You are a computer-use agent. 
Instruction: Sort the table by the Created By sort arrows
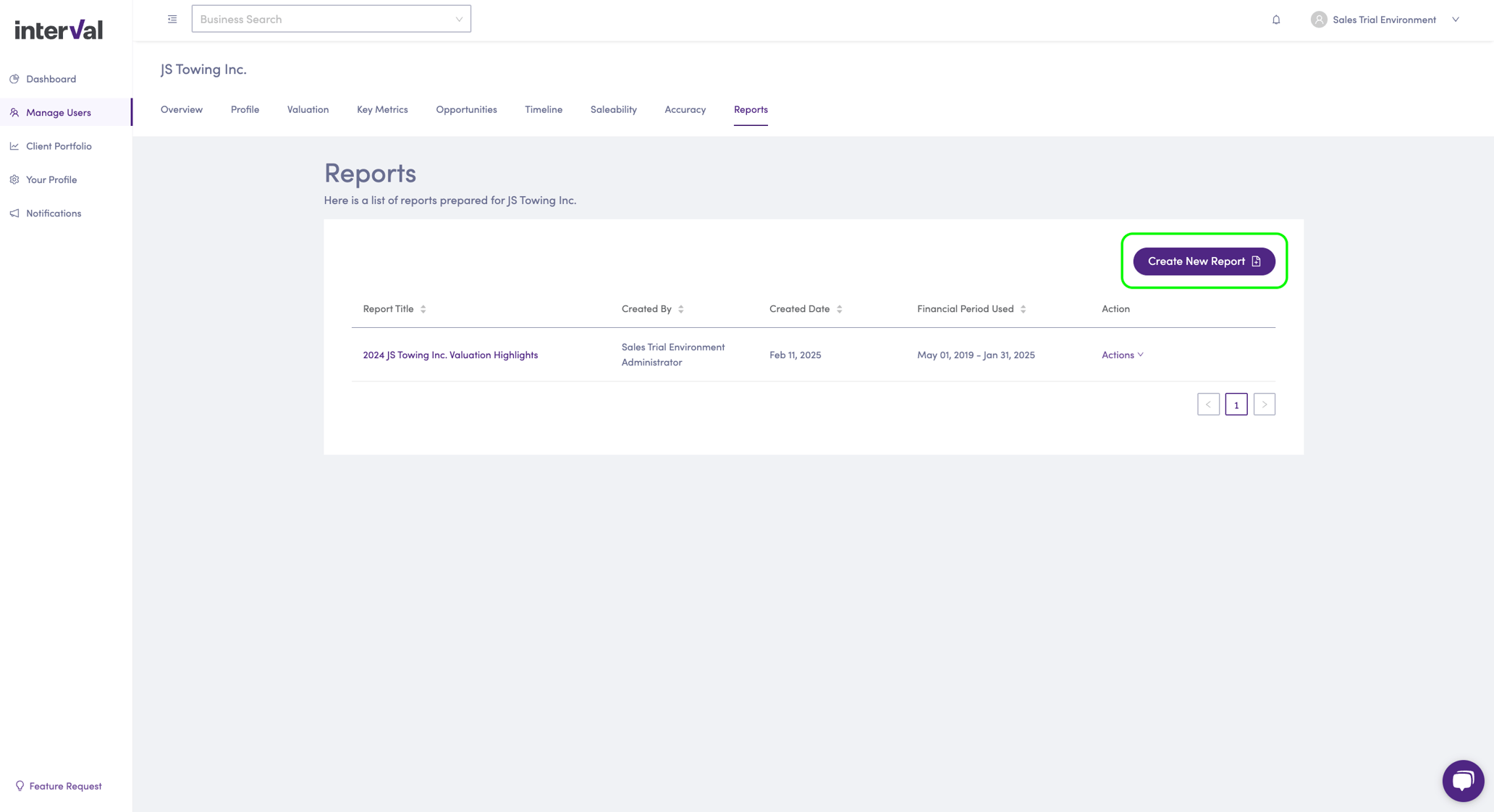pos(681,309)
